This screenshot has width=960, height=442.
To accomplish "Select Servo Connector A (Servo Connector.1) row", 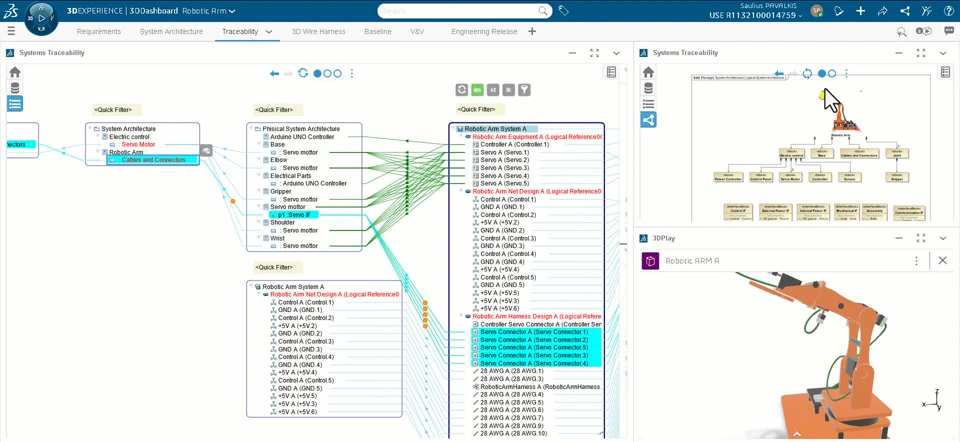I will pos(536,332).
